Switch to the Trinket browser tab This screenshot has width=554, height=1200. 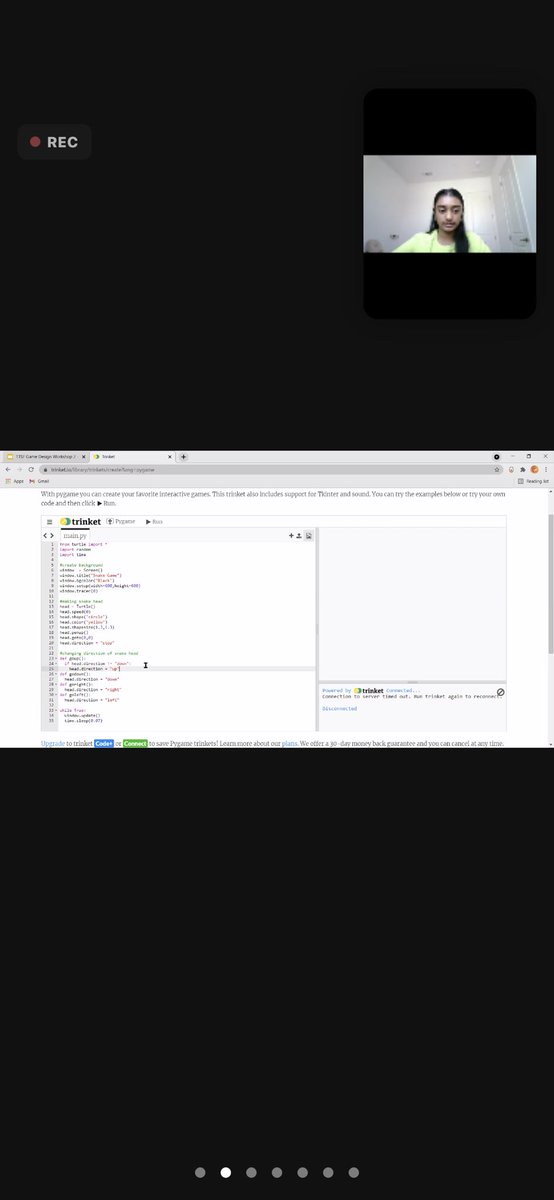[130, 456]
